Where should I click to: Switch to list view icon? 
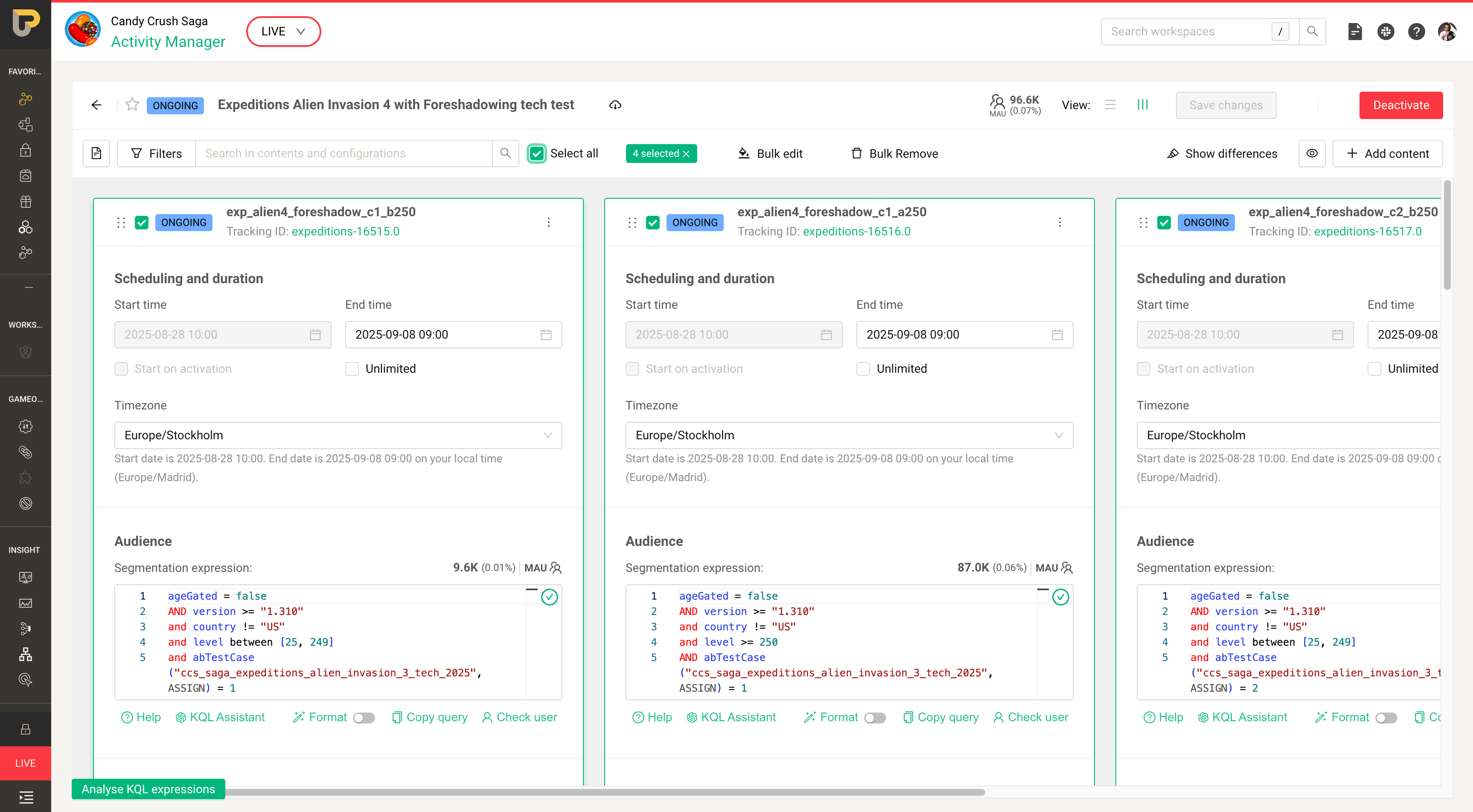click(x=1110, y=105)
